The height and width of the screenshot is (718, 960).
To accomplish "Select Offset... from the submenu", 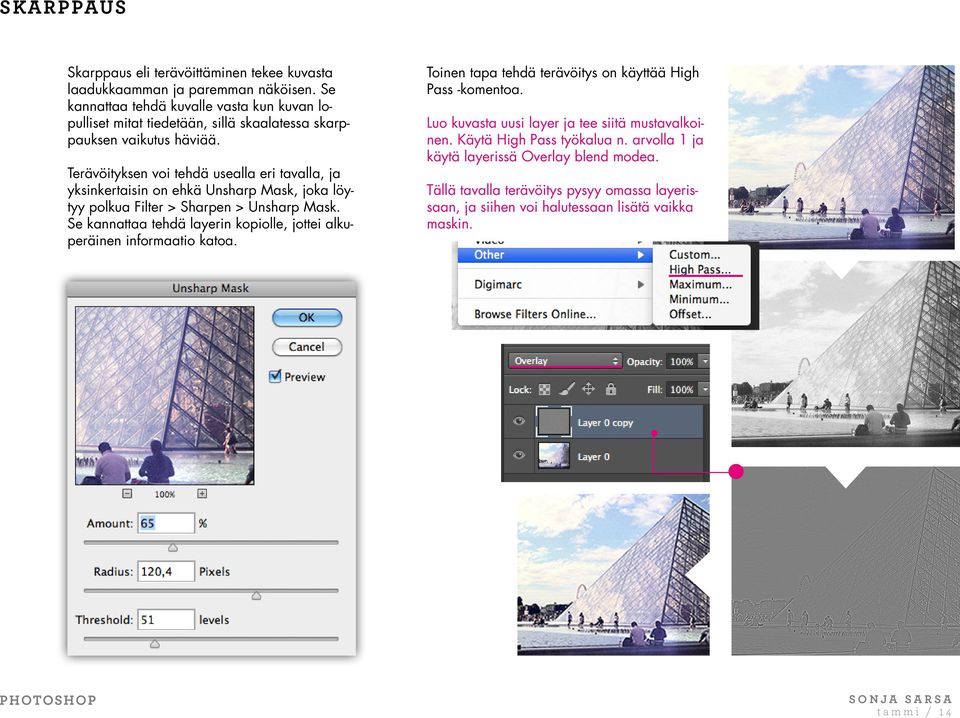I will point(690,314).
